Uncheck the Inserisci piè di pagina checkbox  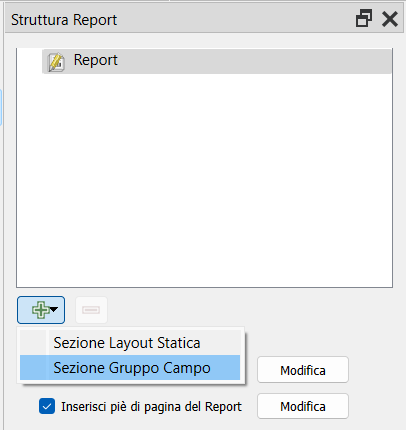(47, 406)
